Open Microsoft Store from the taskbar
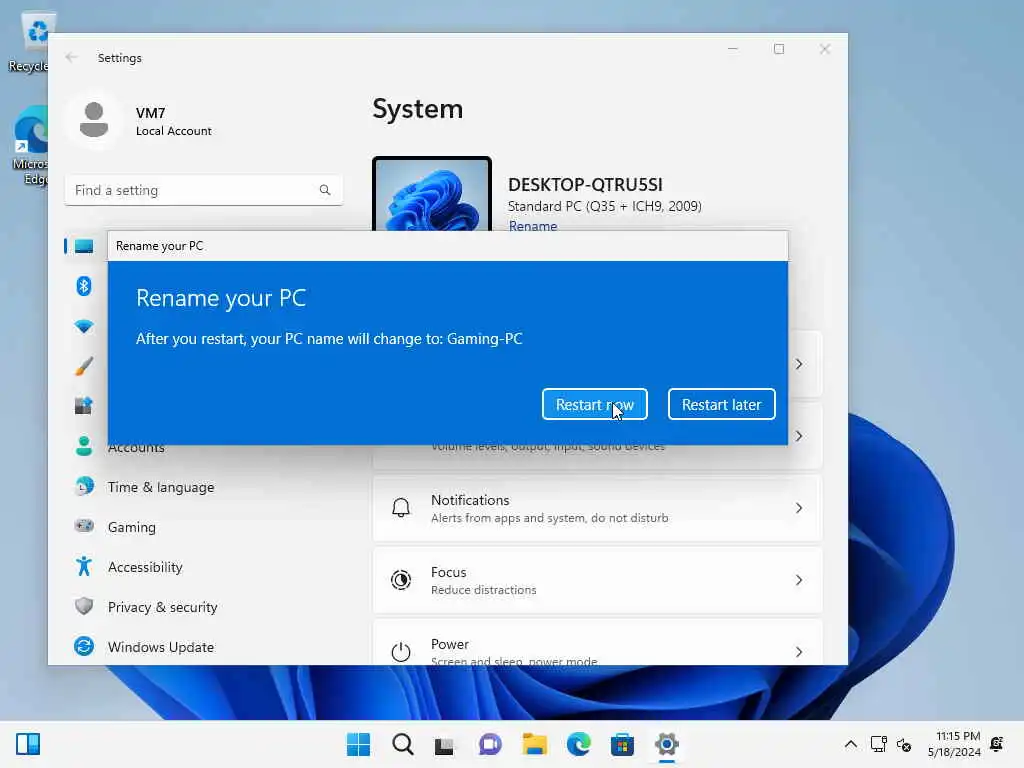 [622, 744]
